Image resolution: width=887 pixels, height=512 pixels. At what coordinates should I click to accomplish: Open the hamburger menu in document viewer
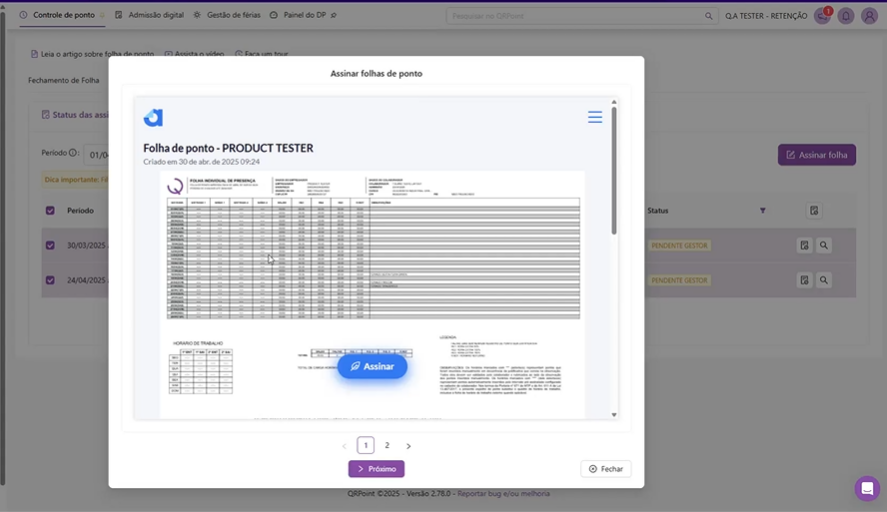[x=594, y=117]
